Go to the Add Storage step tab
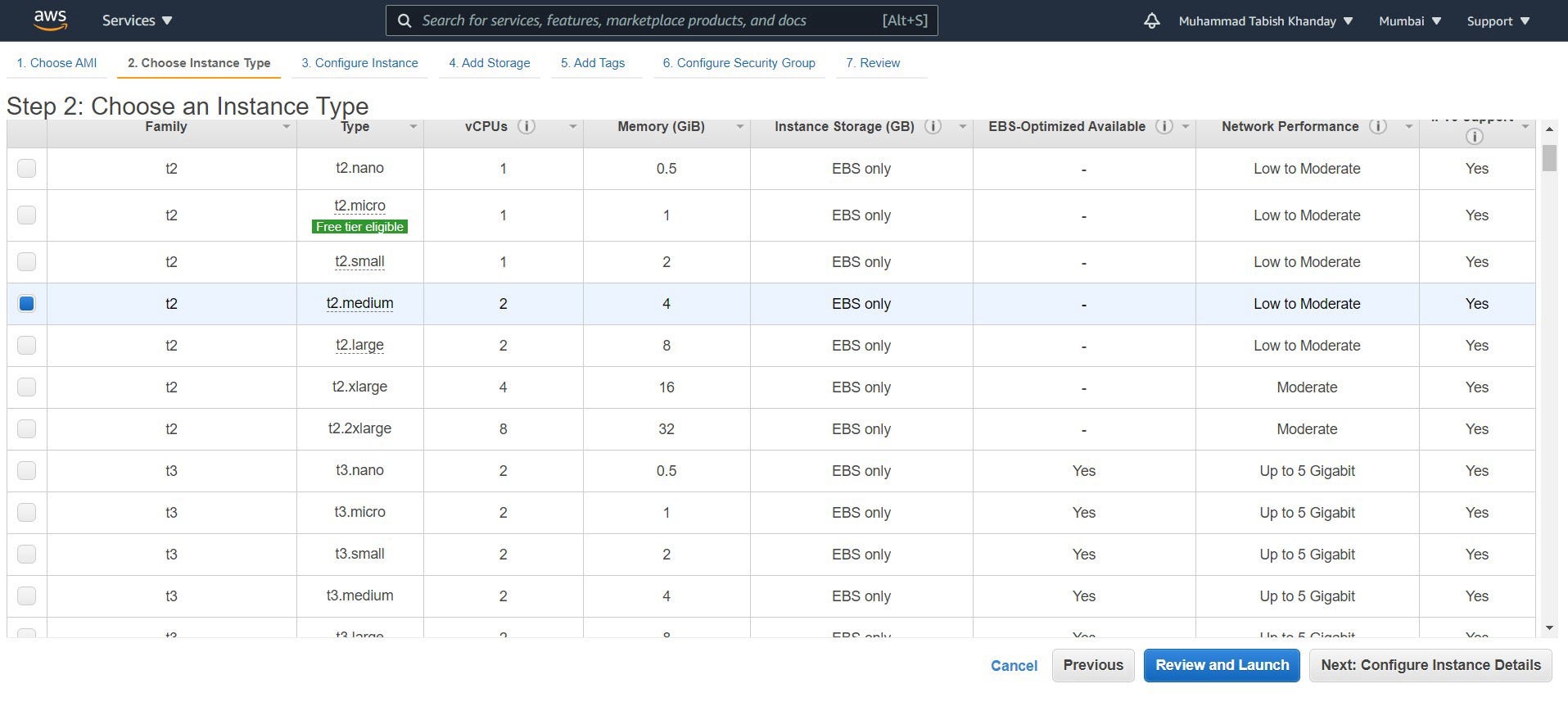The image size is (1568, 702). (x=489, y=63)
